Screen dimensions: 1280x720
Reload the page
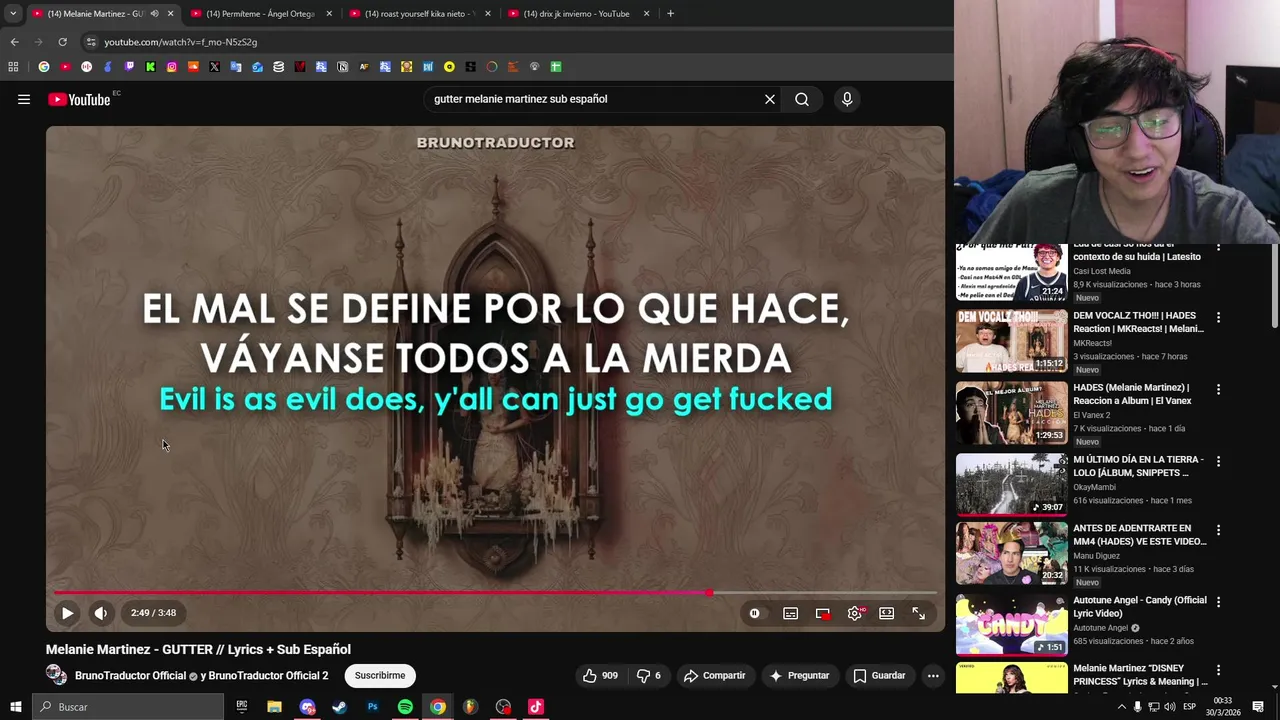tap(62, 42)
